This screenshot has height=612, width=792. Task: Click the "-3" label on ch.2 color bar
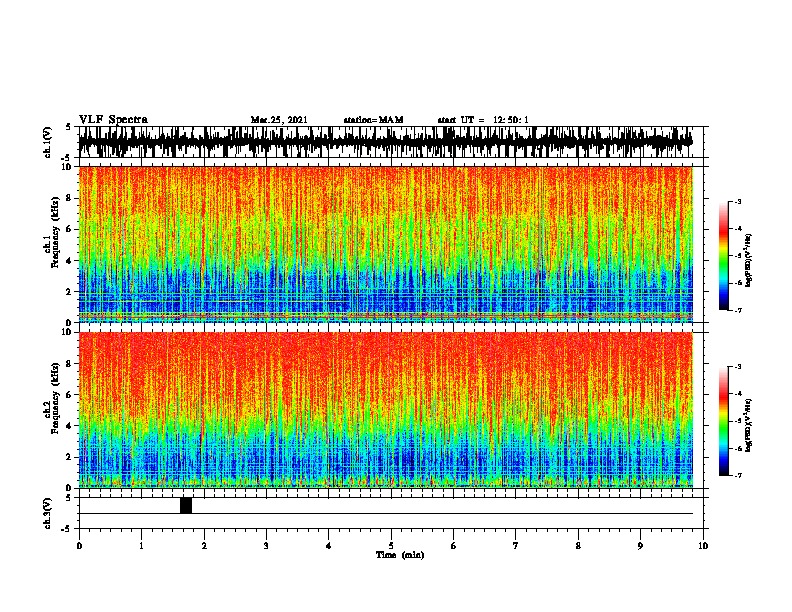737,367
